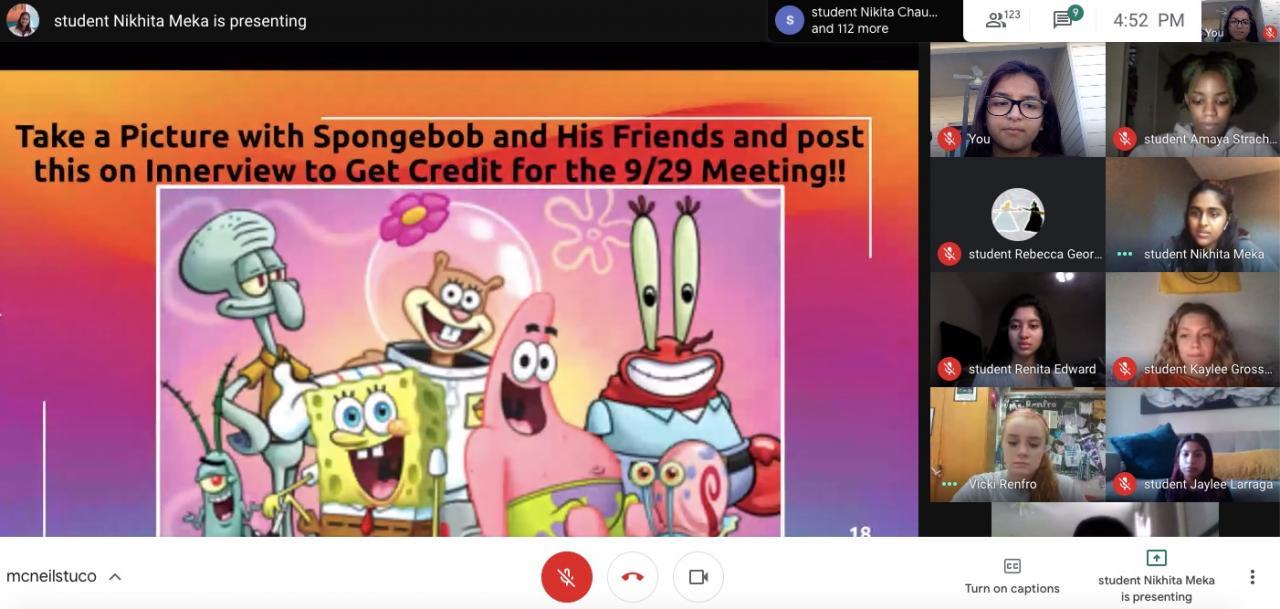Image resolution: width=1280 pixels, height=609 pixels.
Task: Select student Nikhita Meka video tile
Action: click(1193, 214)
